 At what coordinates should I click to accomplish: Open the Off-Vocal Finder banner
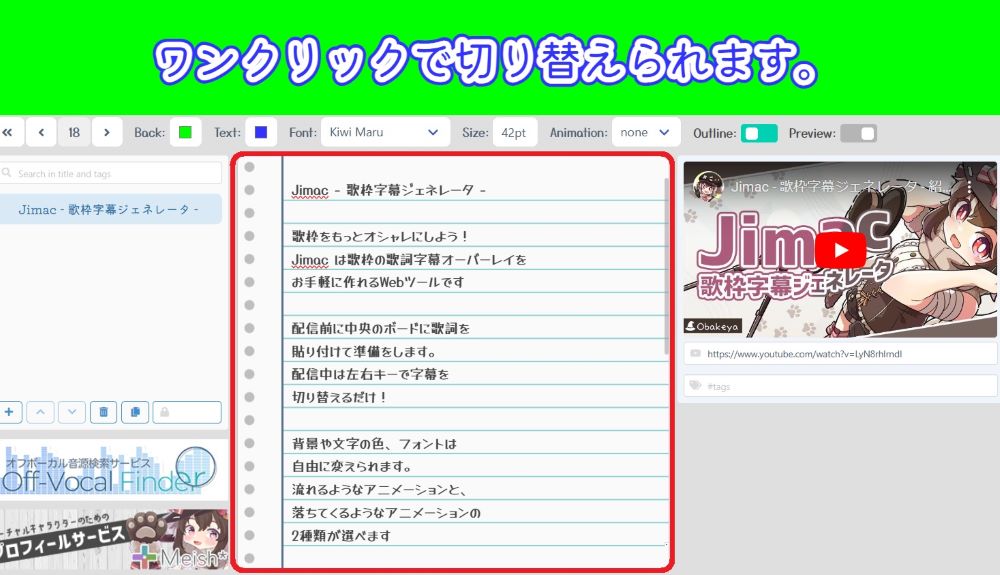114,470
